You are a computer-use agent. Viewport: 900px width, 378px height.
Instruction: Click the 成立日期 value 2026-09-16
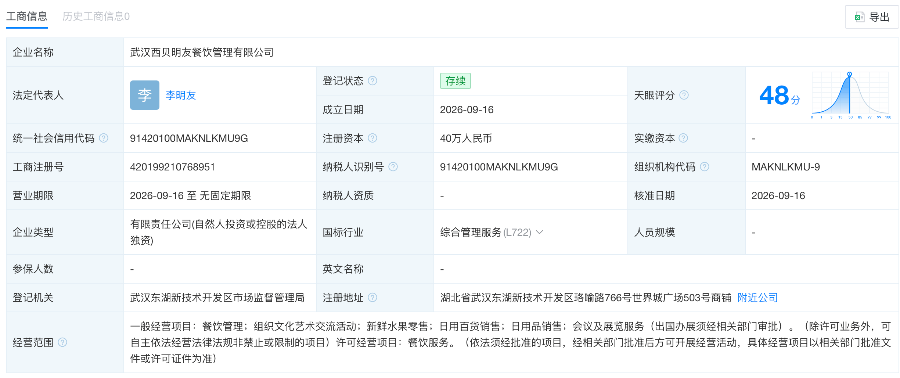pyautogui.click(x=467, y=110)
